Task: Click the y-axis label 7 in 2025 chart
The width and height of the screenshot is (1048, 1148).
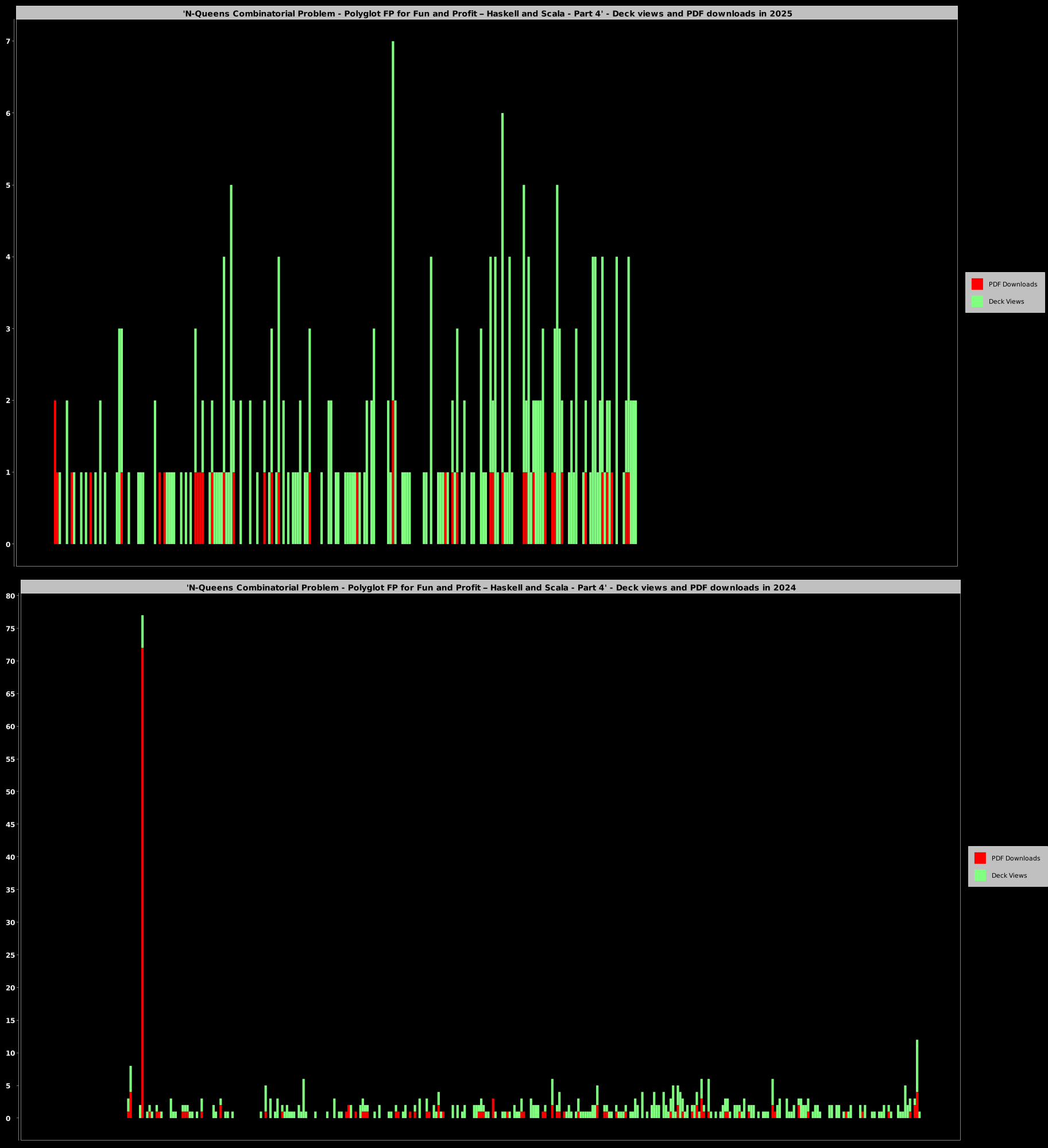Action: [x=8, y=41]
